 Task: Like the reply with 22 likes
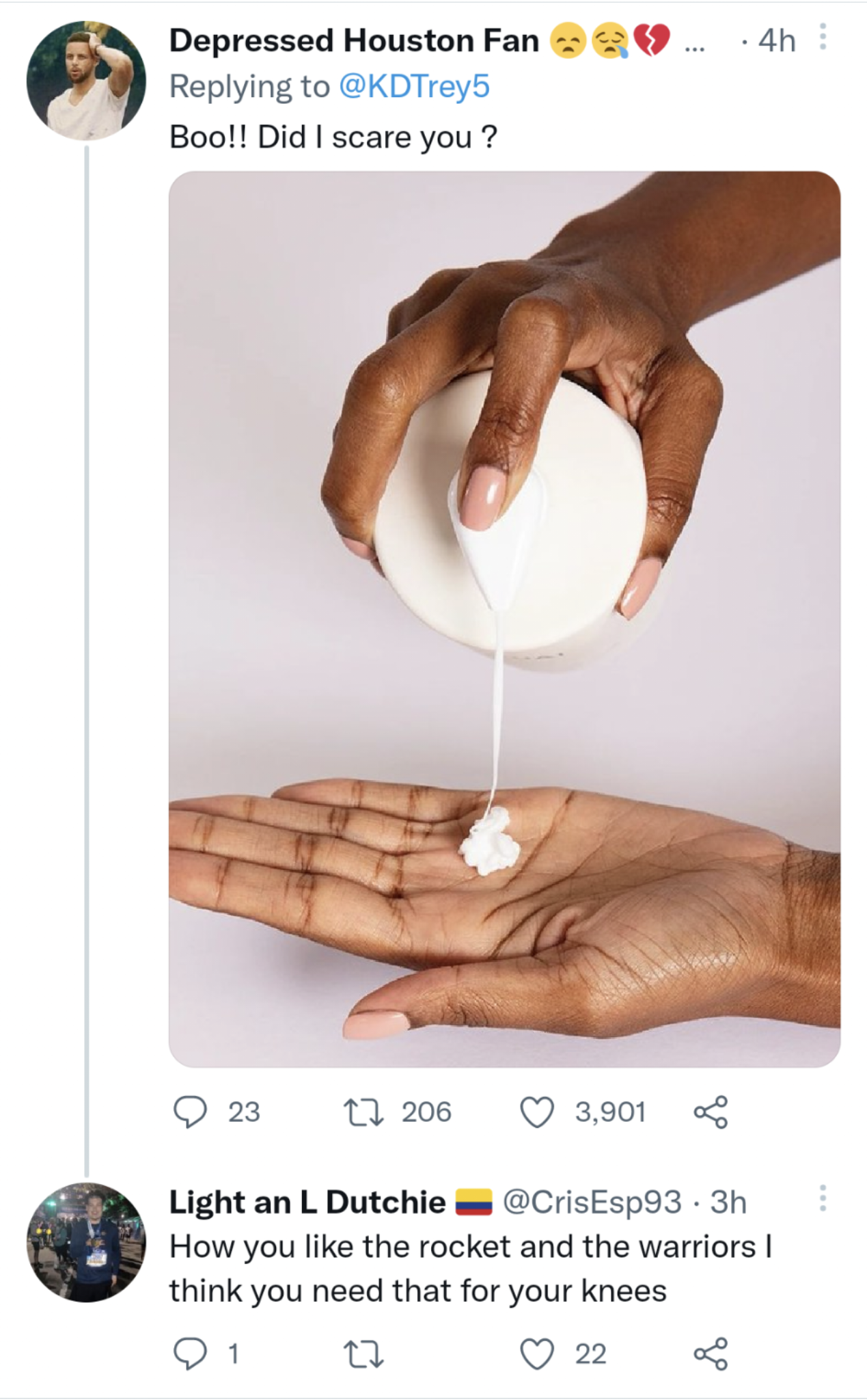(537, 1354)
